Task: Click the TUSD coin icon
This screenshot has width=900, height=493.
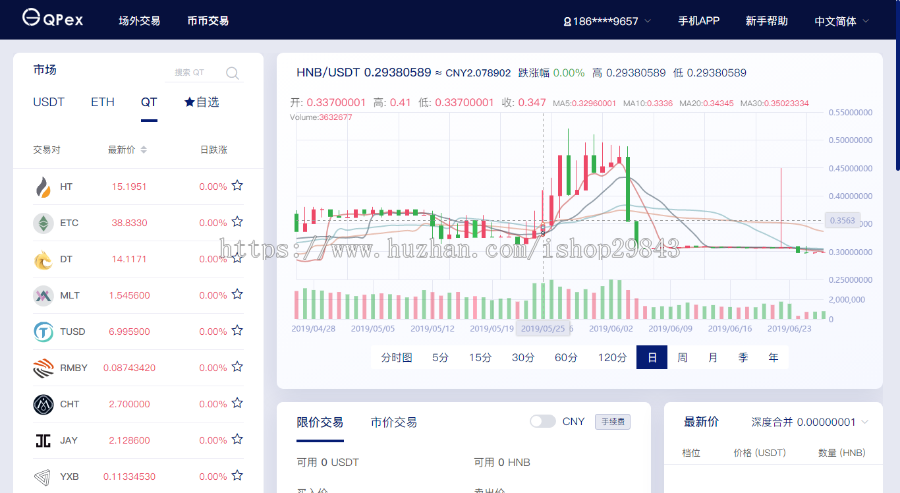Action: coord(43,332)
